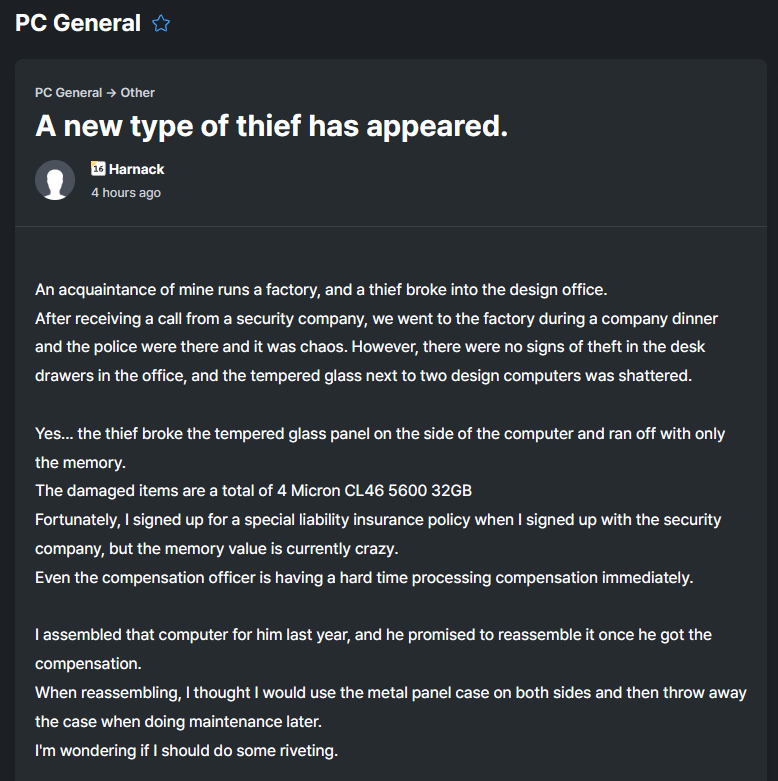The width and height of the screenshot is (778, 781).
Task: Open Harnack's user profile
Action: 137,169
